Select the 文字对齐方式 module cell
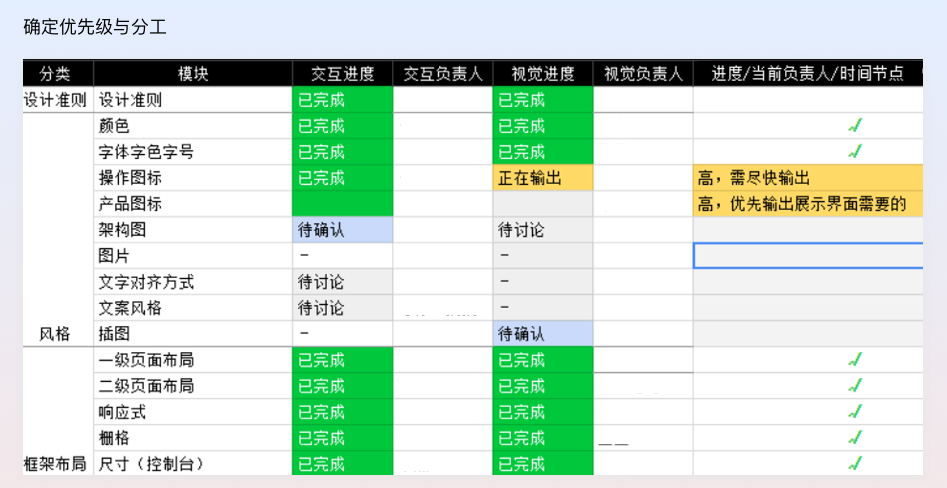947x488 pixels. [x=193, y=281]
